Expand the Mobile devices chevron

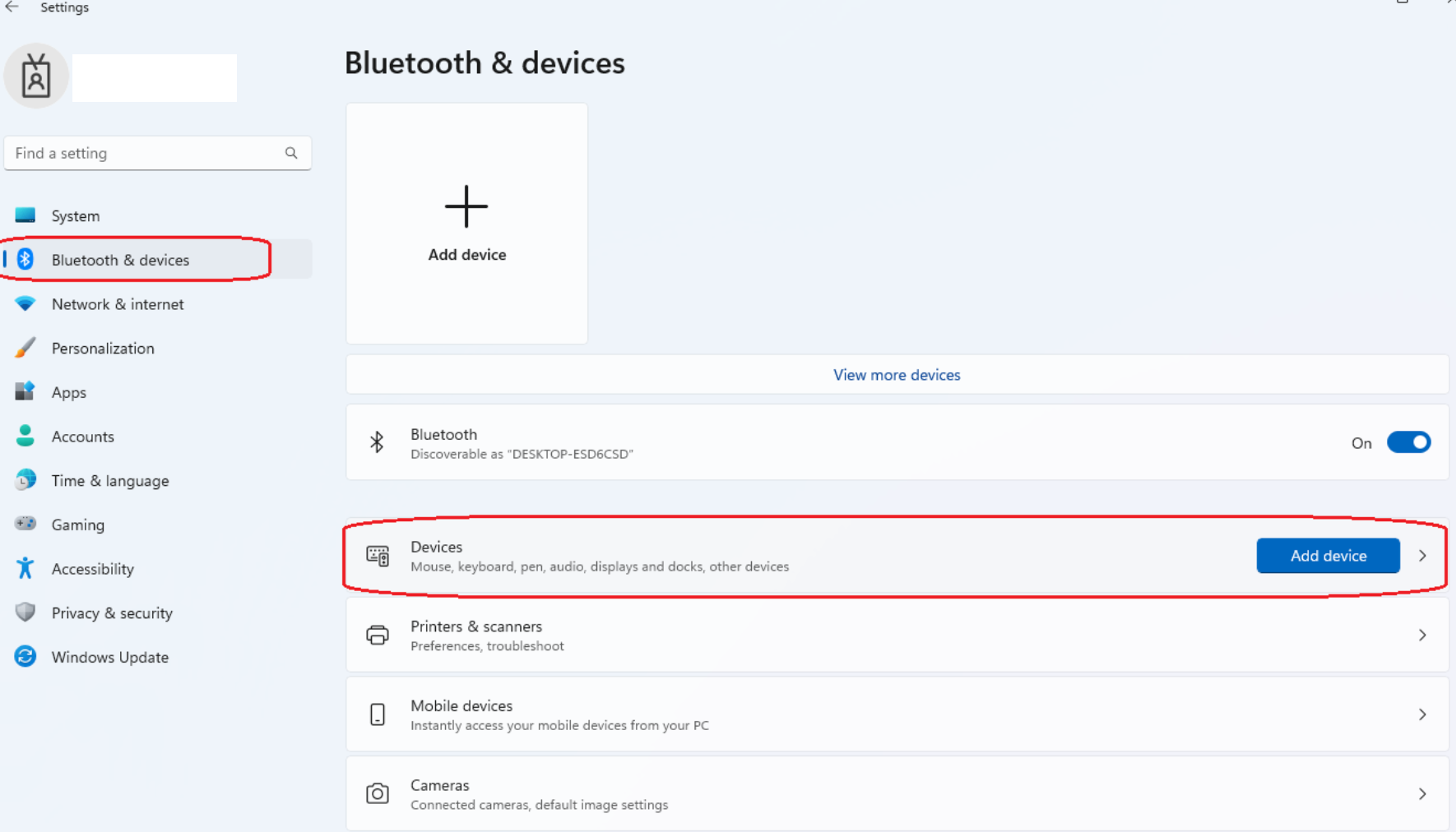[x=1422, y=714]
